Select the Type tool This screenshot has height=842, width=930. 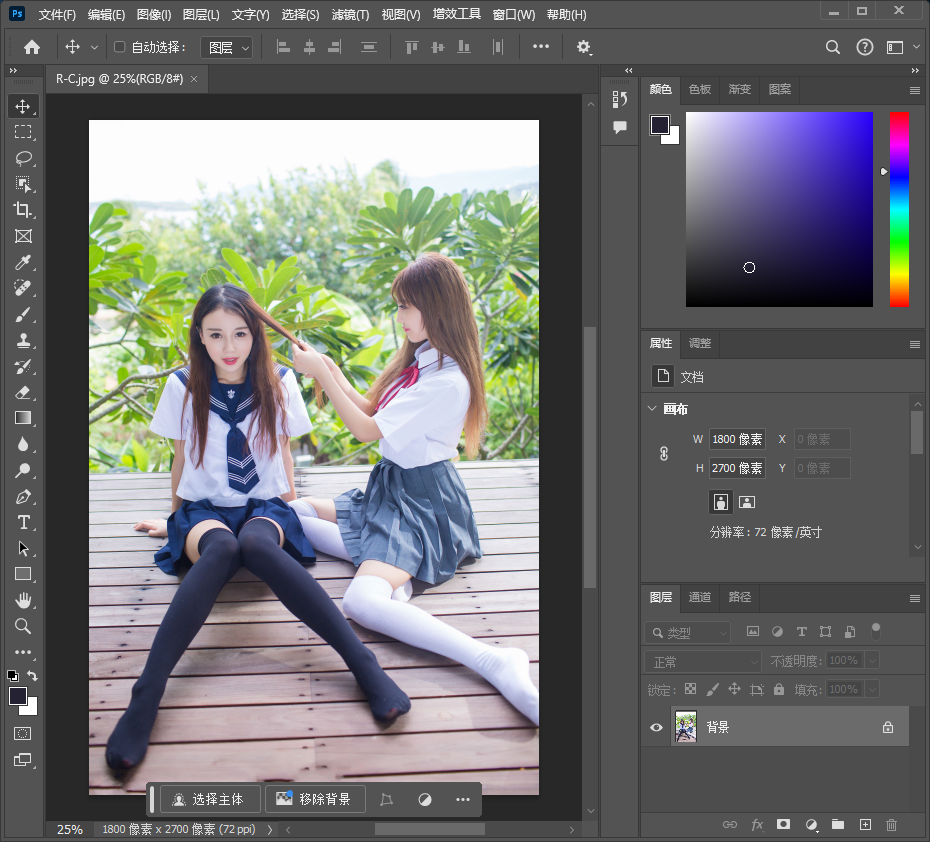pyautogui.click(x=22, y=522)
